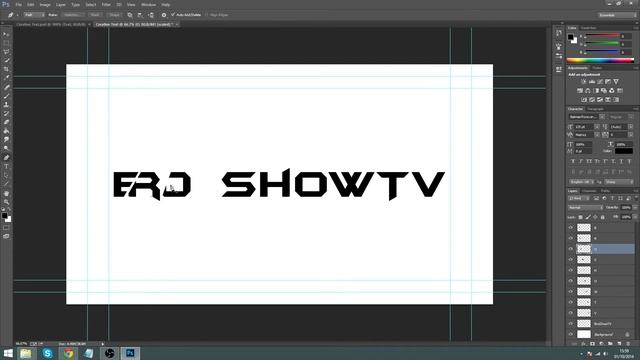Viewport: 640px width, 360px height.
Task: Add a Levels adjustment
Action: pyautogui.click(x=592, y=82)
